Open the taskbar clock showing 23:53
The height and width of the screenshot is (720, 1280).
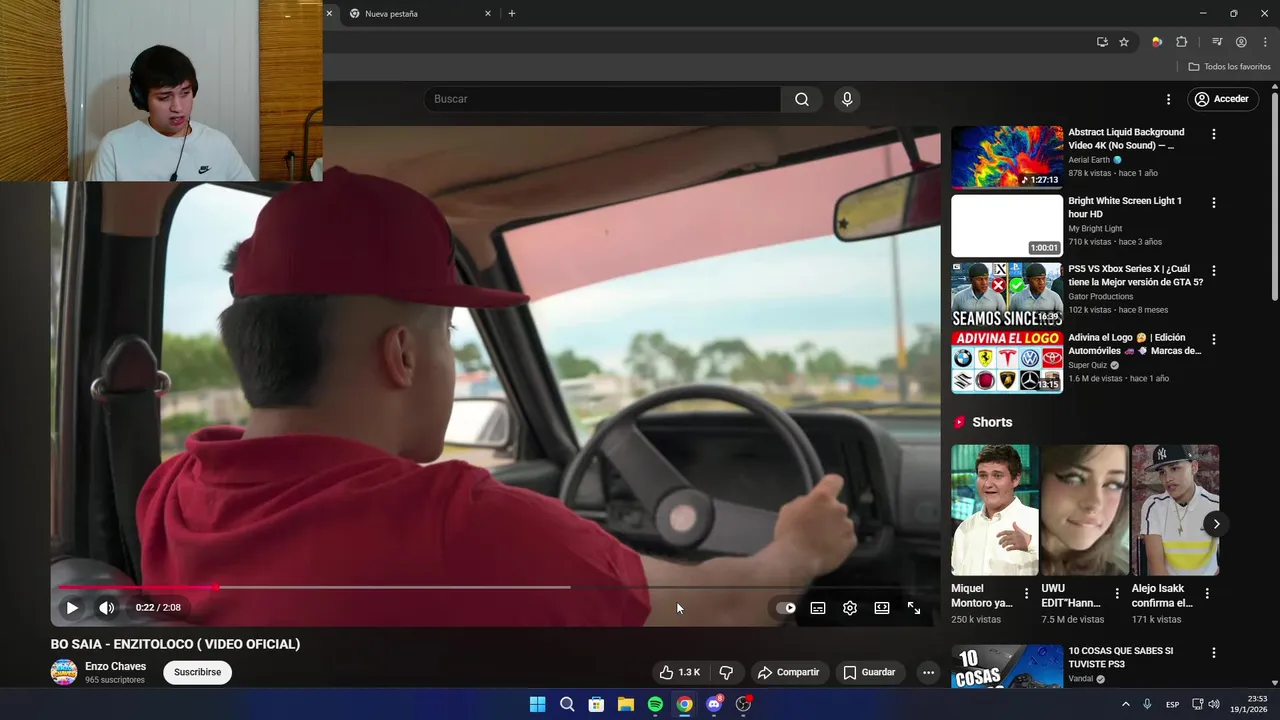(1248, 704)
